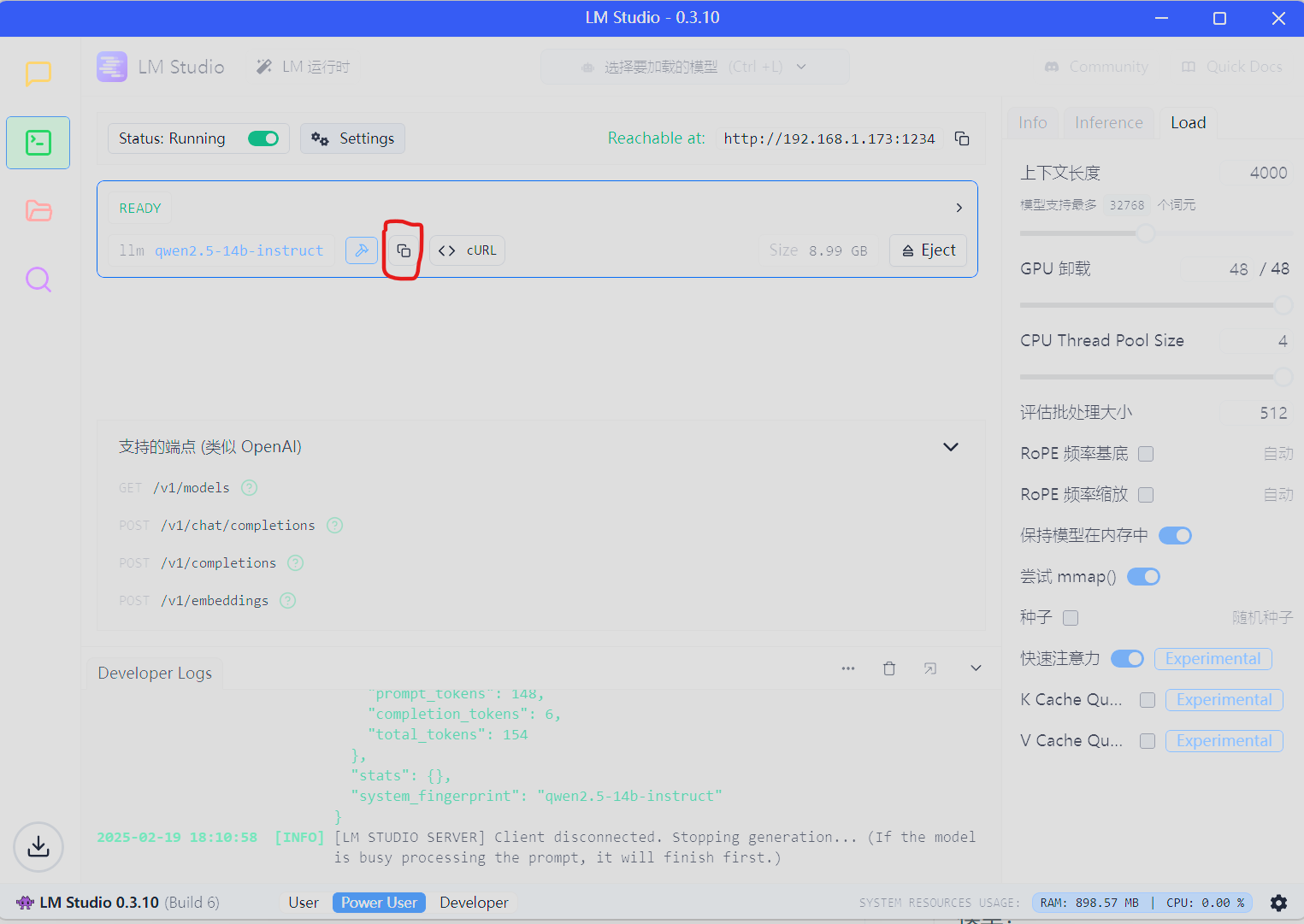Expand the READY model card chevron

point(959,208)
